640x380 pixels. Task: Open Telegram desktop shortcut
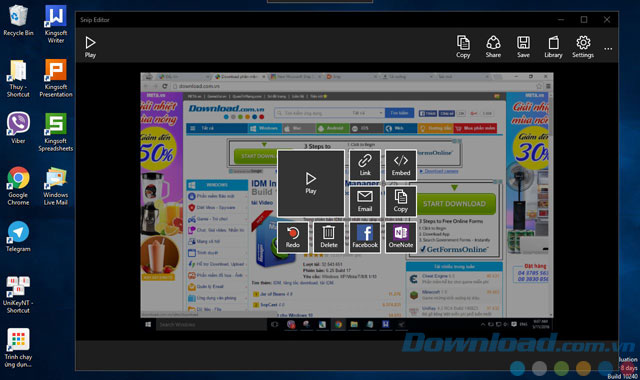coord(18,236)
